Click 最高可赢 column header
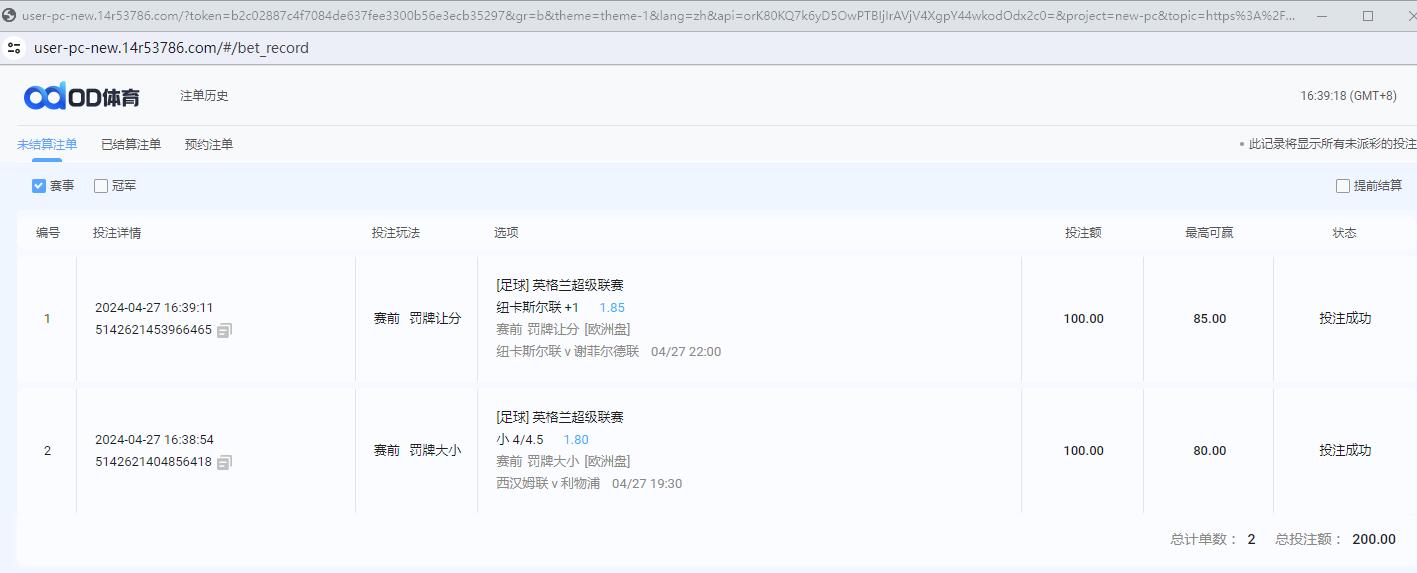 pyautogui.click(x=1209, y=233)
